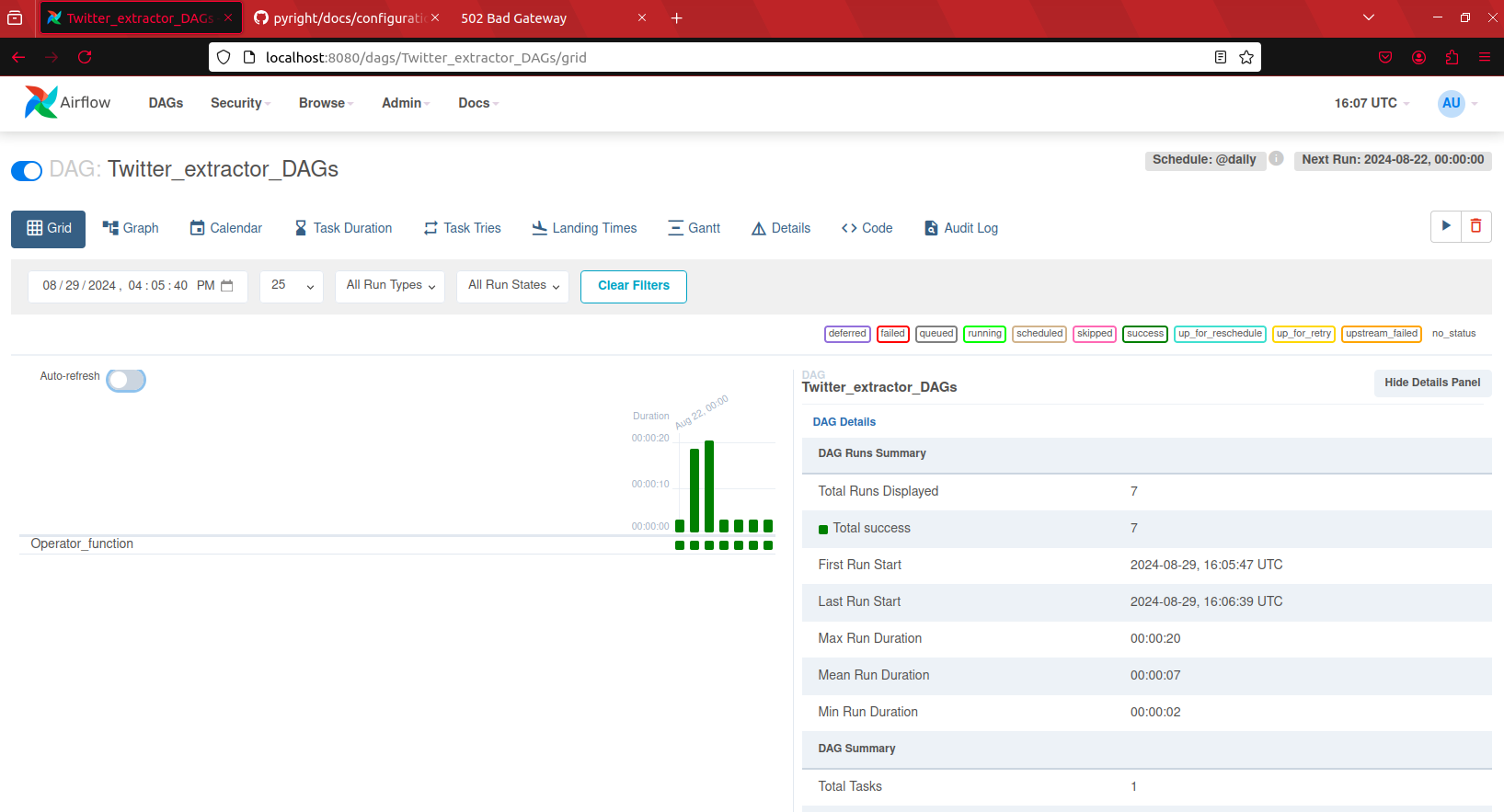1504x812 pixels.
Task: Switch to the Graph view tab
Action: pos(131,228)
